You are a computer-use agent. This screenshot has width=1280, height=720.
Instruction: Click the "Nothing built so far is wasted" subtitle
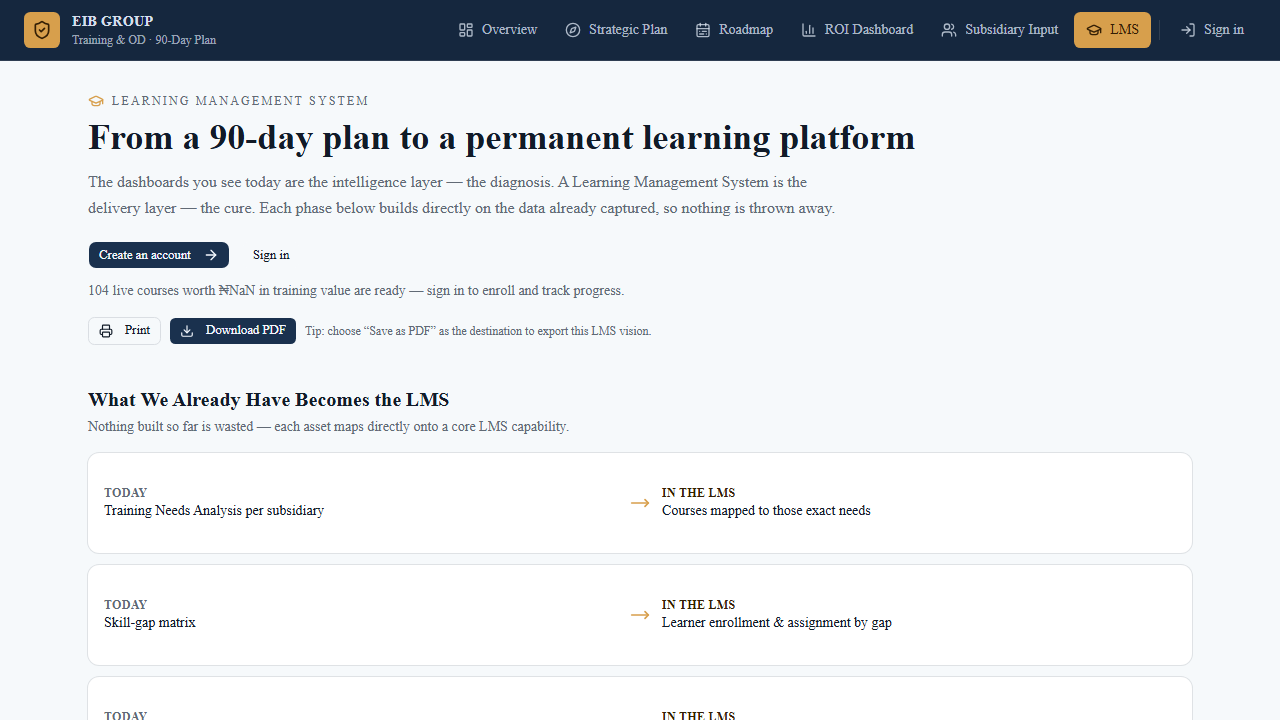[329, 427]
